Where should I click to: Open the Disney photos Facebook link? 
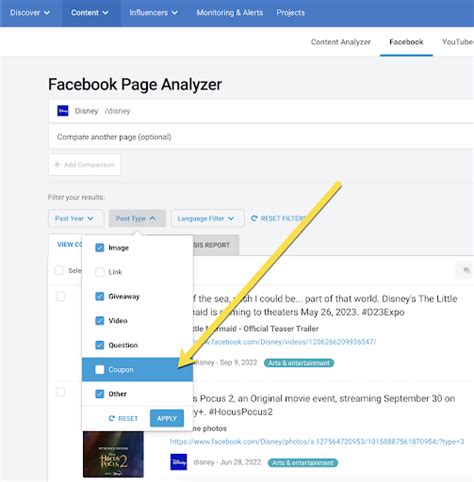point(317,442)
